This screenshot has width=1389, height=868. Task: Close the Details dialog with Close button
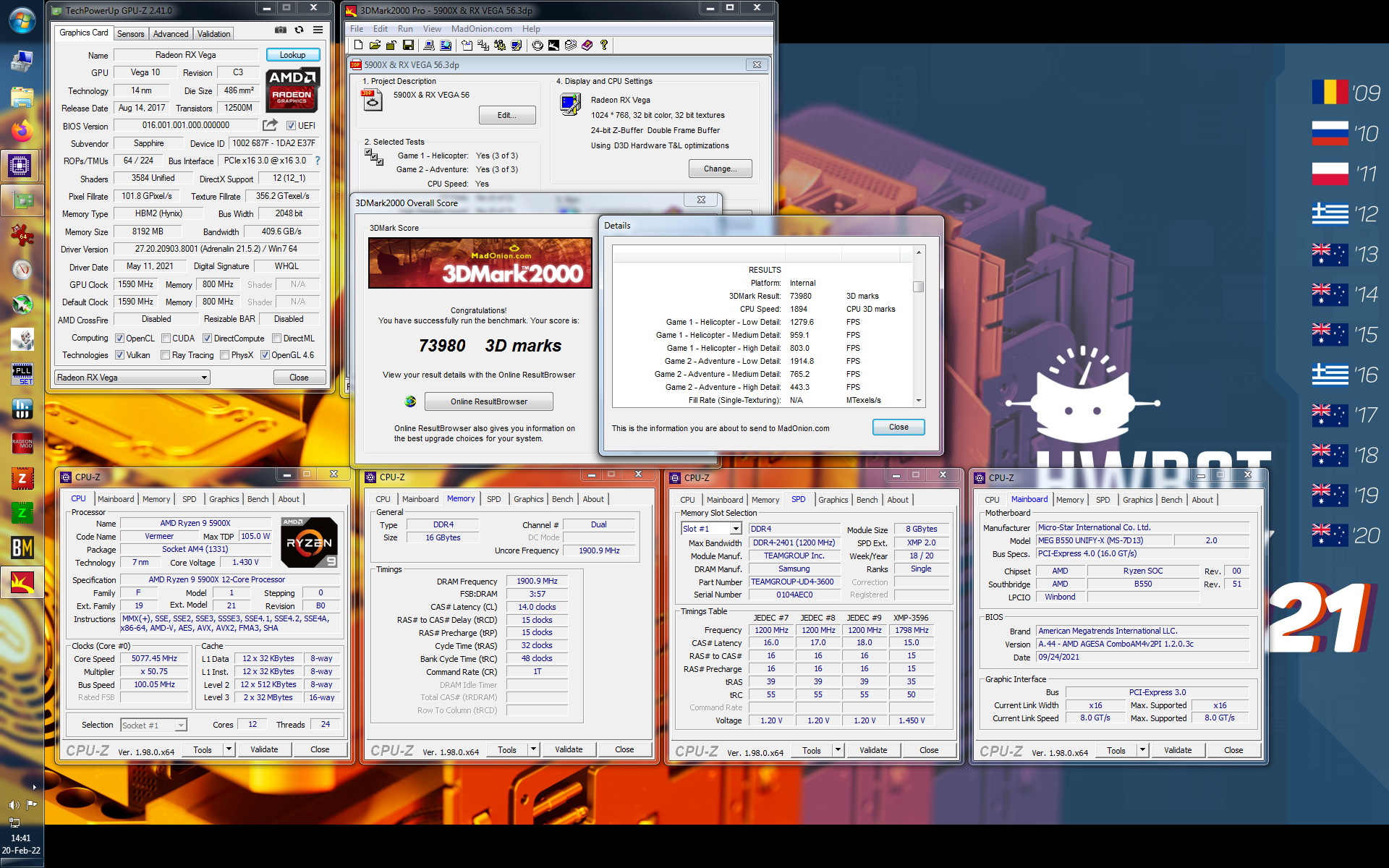click(x=899, y=427)
